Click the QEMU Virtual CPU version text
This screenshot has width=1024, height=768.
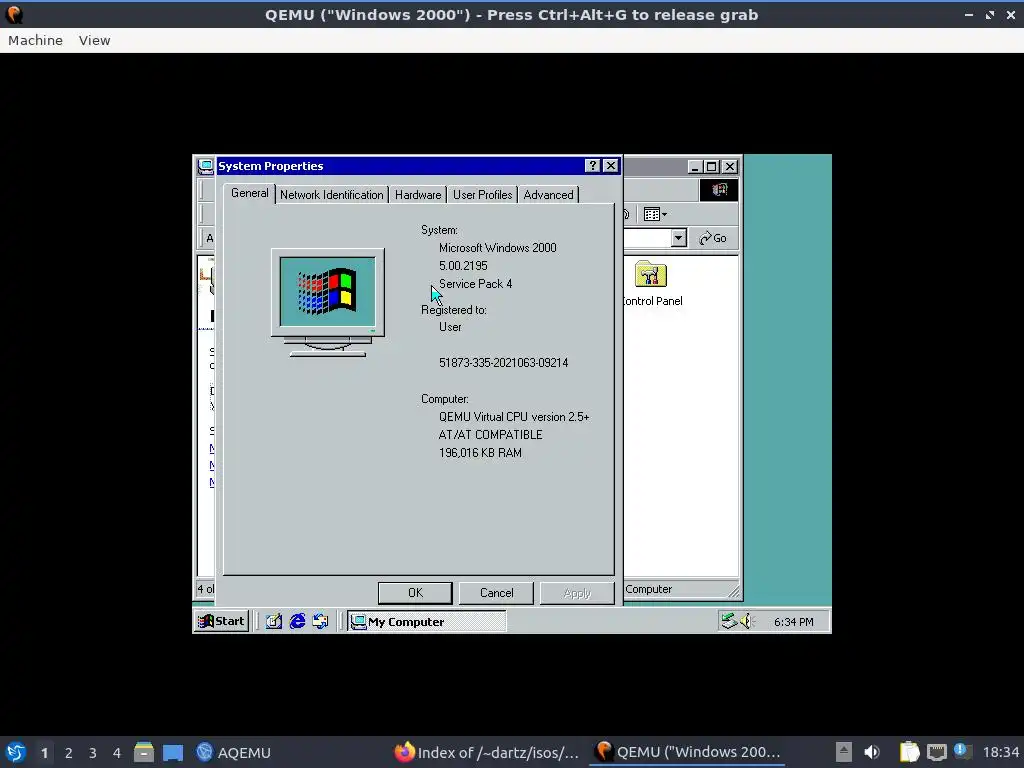coord(514,417)
